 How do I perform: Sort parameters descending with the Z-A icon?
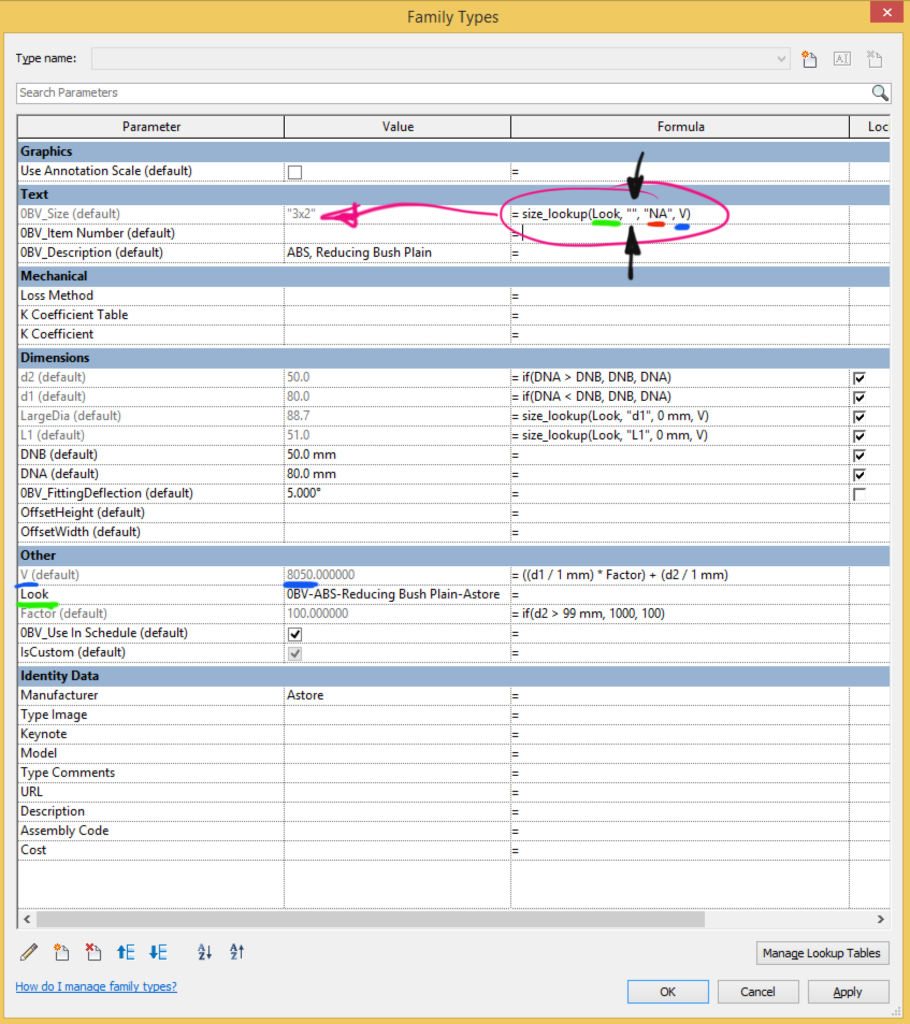(x=236, y=952)
